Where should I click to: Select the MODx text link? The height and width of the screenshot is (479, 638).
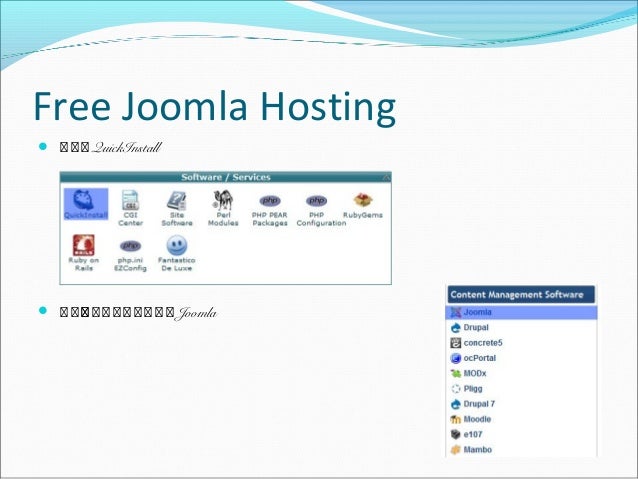[475, 373]
